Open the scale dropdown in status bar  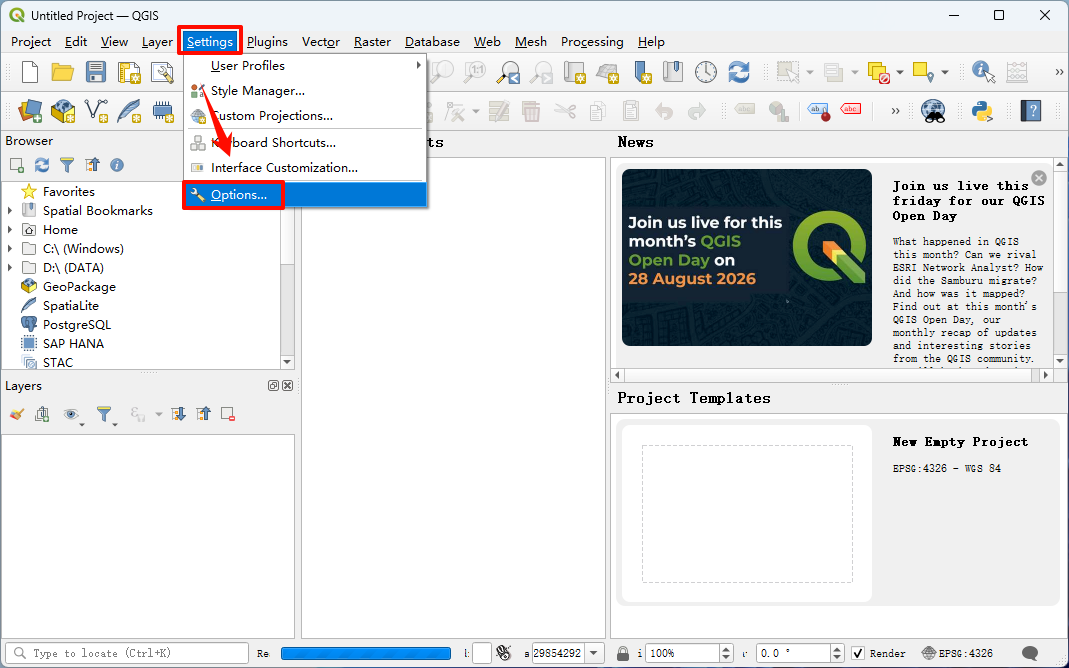click(x=594, y=653)
